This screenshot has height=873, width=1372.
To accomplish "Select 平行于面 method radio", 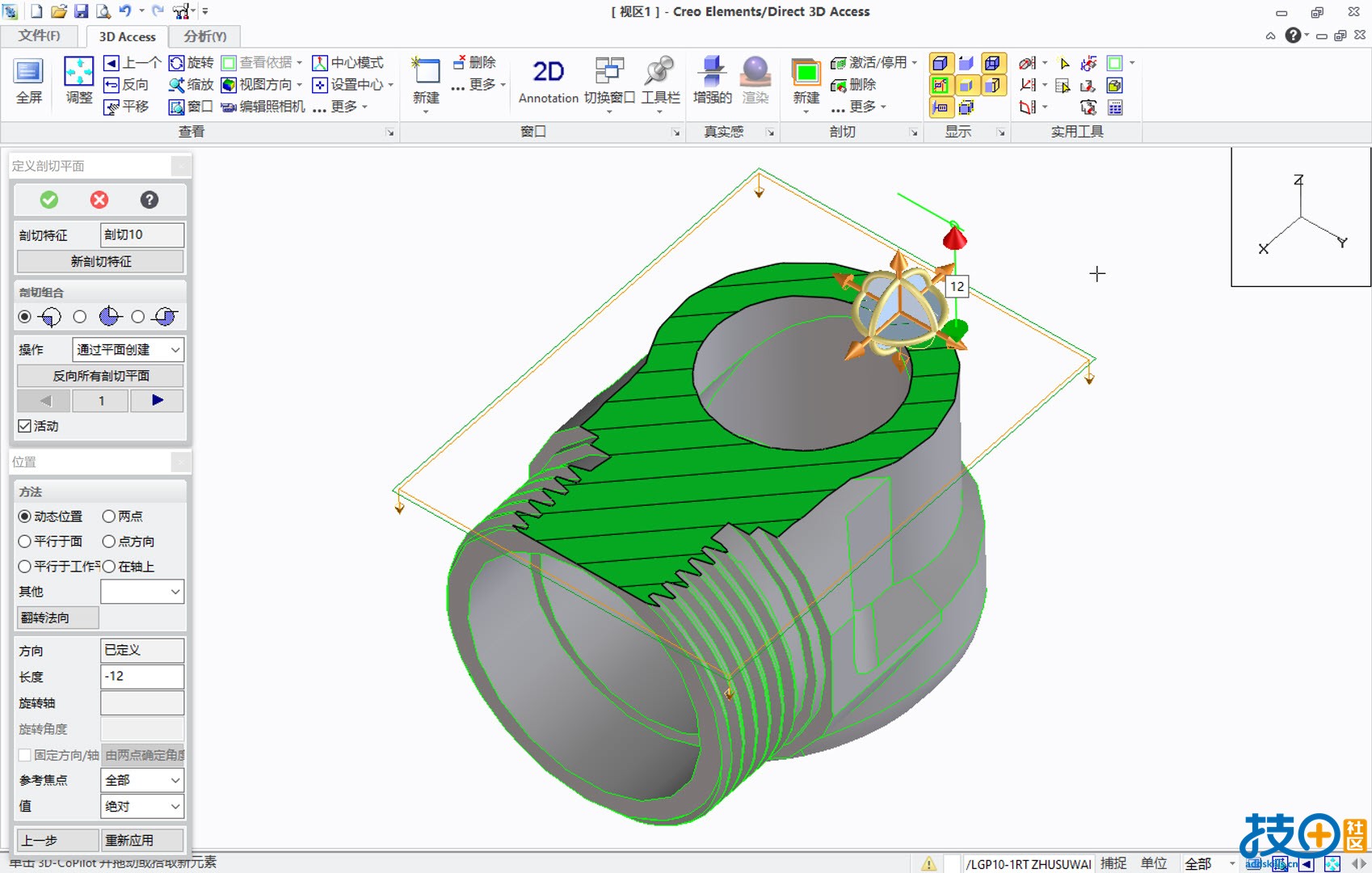I will 25,541.
